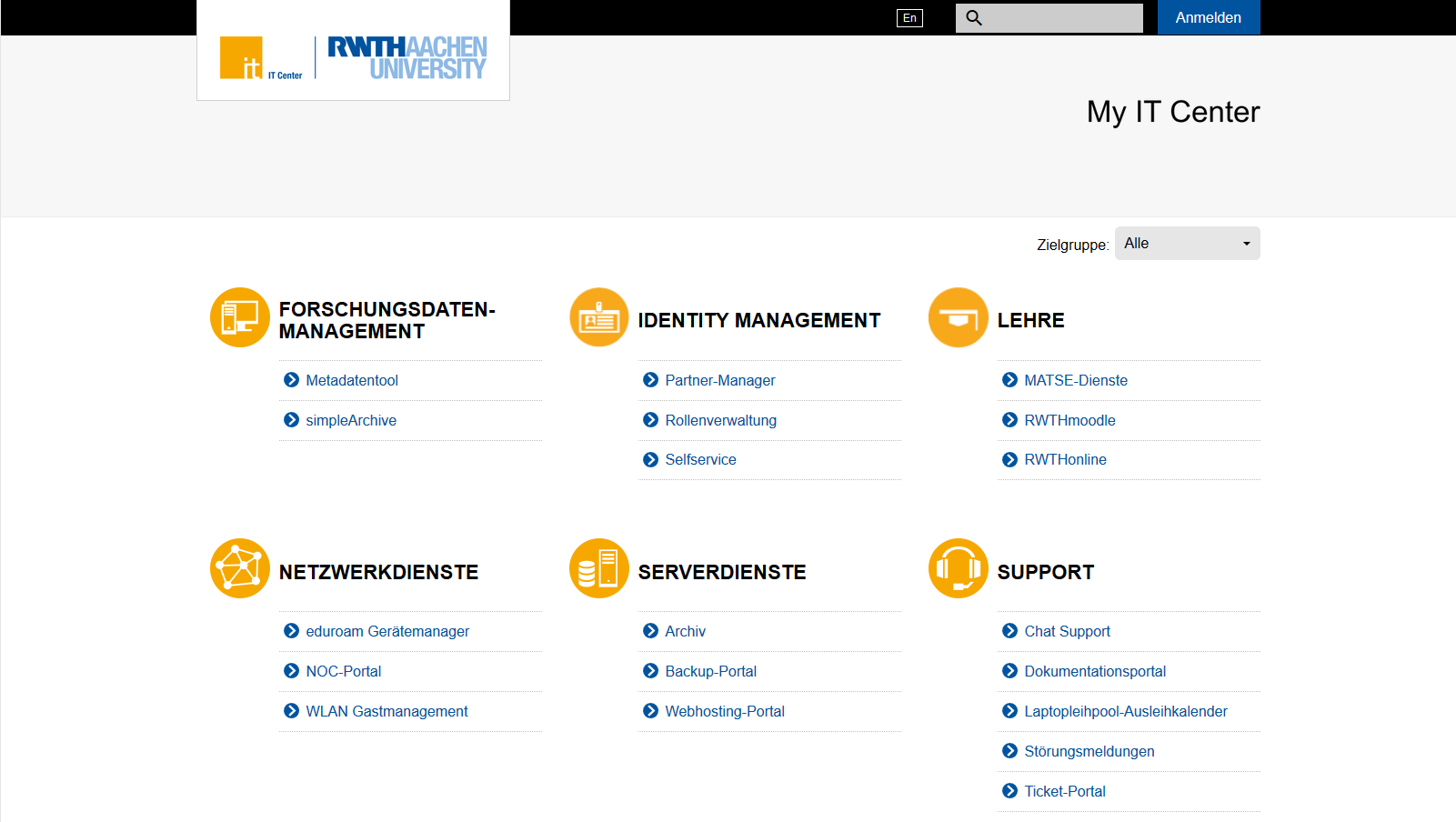Open the Ticket-Portal link

pos(1064,791)
